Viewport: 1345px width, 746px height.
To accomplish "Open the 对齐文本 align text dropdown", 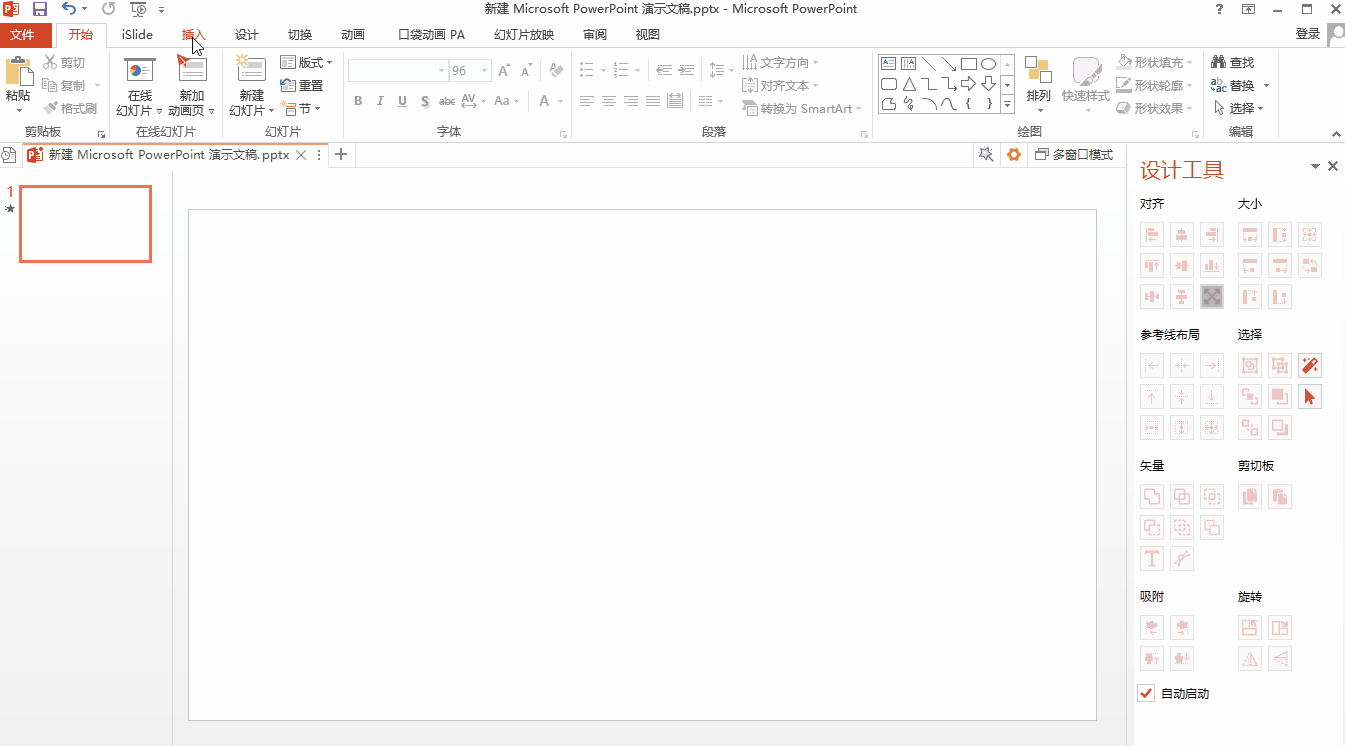I will [781, 85].
